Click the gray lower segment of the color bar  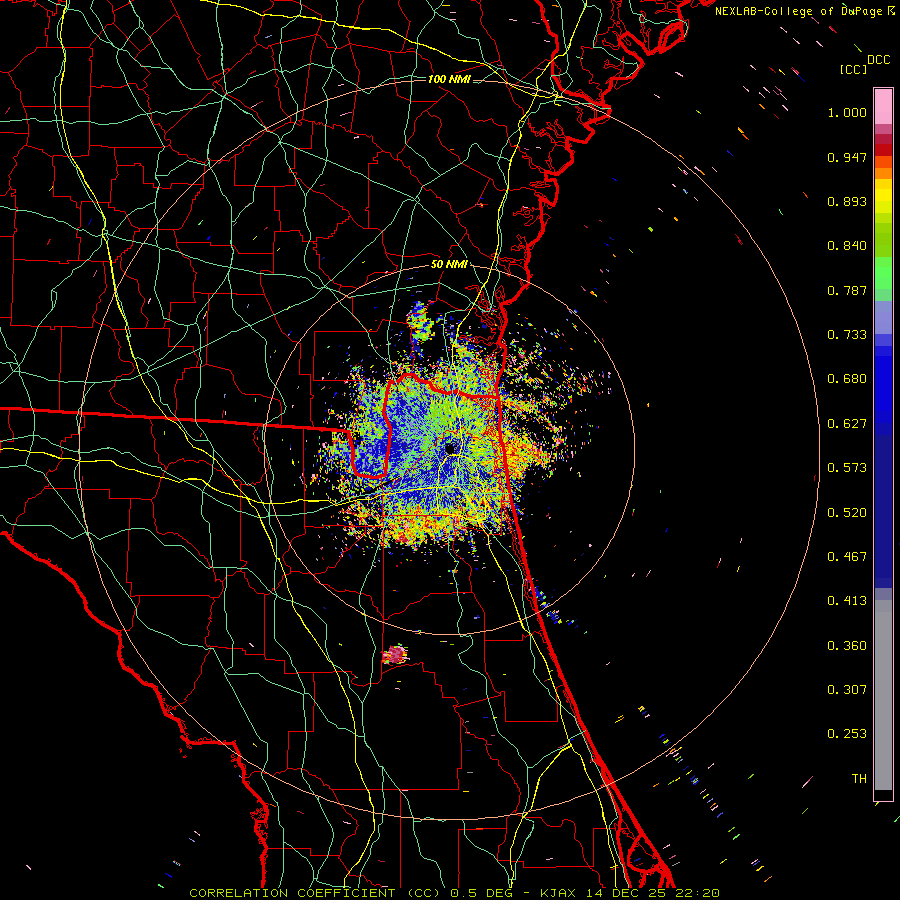point(883,695)
